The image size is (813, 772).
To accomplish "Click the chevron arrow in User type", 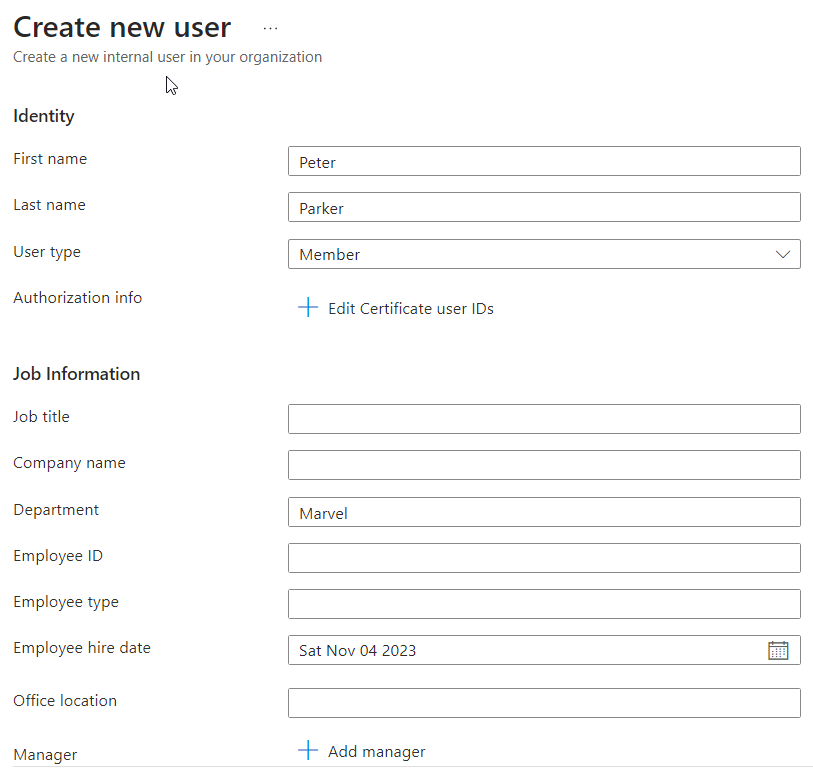I will (x=783, y=254).
